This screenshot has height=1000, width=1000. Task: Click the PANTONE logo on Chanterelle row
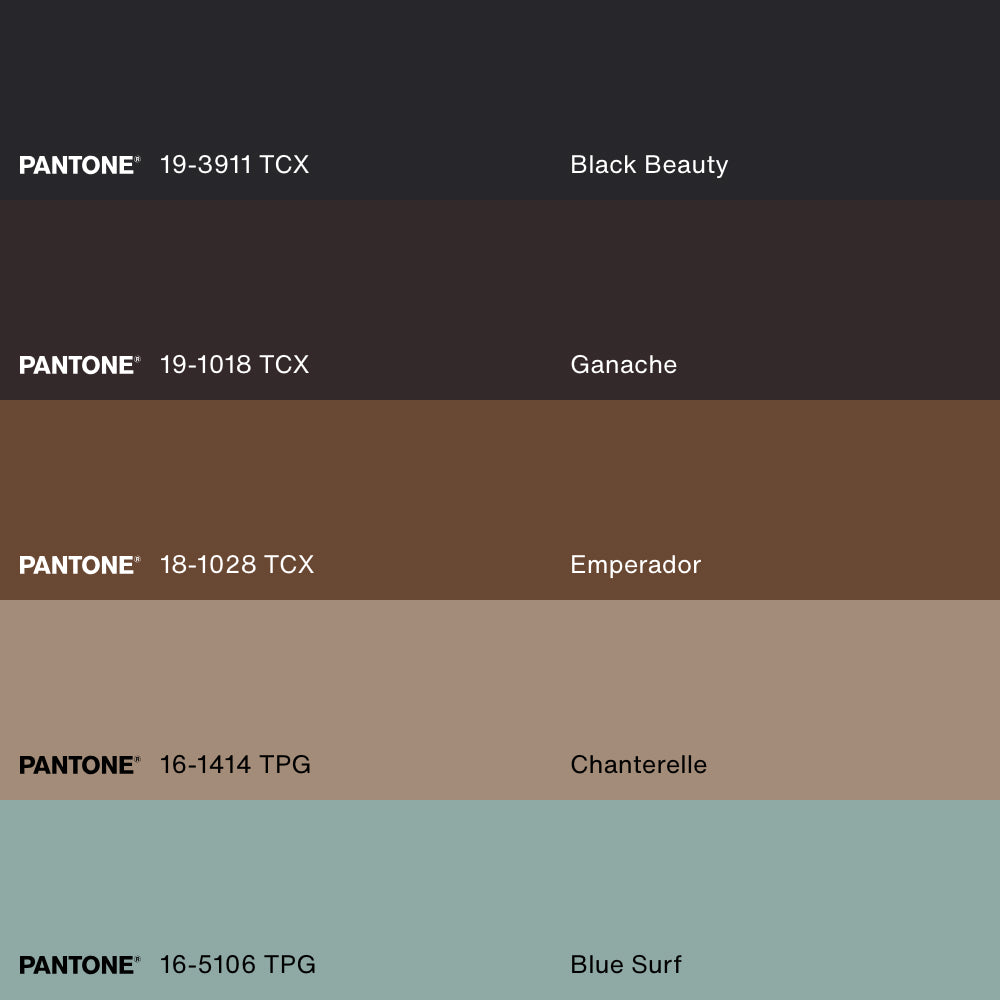[79, 765]
